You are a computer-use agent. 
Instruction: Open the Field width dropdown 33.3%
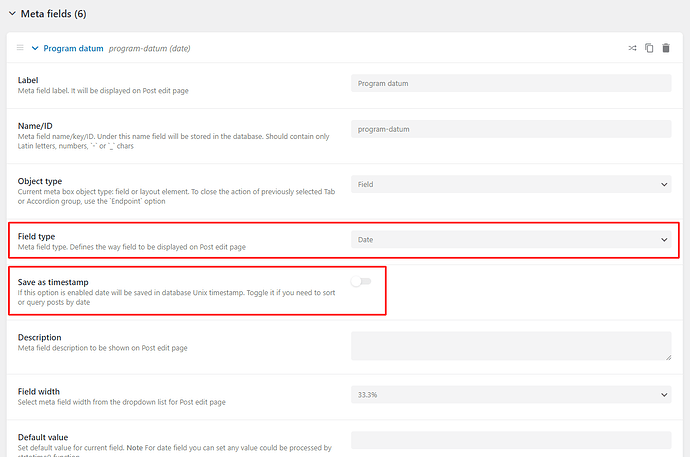pyautogui.click(x=511, y=395)
